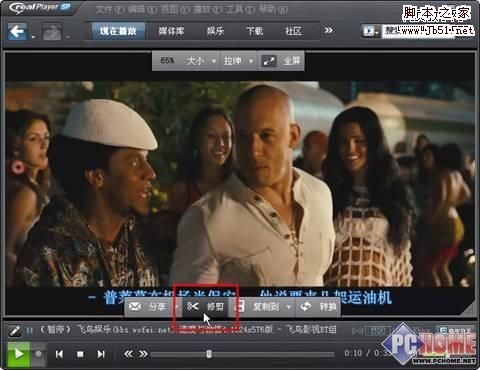This screenshot has height=370, width=480.
Task: Open the 编辑 menu
Action: click(x=142, y=9)
